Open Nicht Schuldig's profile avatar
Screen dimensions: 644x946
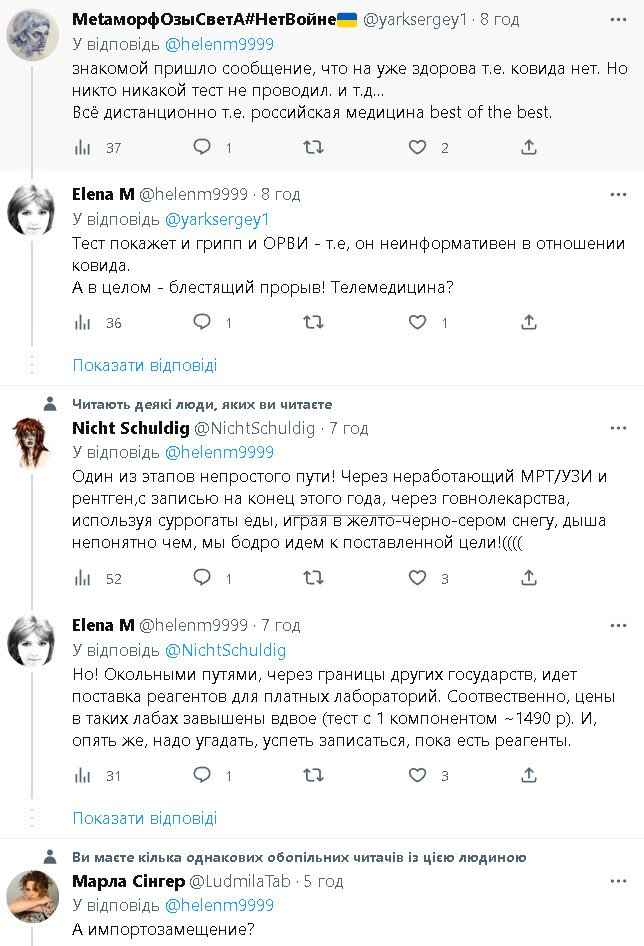(30, 443)
